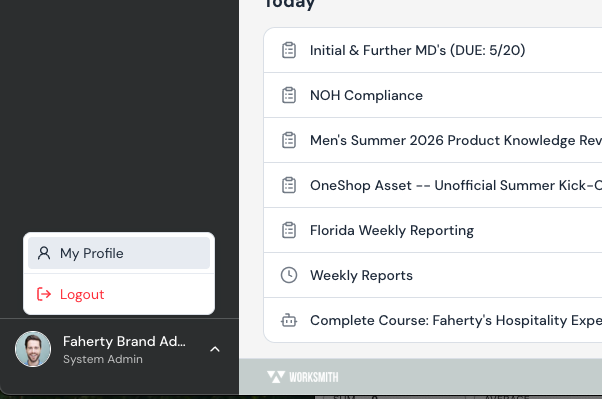Viewport: 602px width, 399px height.
Task: Click the course icon beside Complete Course
Action: [x=289, y=320]
